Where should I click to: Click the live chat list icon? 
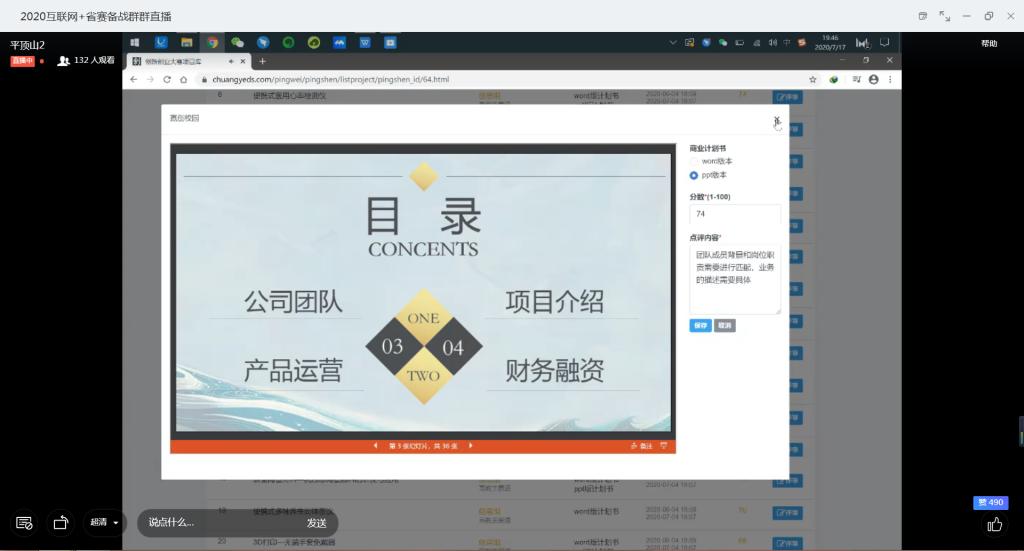click(24, 523)
